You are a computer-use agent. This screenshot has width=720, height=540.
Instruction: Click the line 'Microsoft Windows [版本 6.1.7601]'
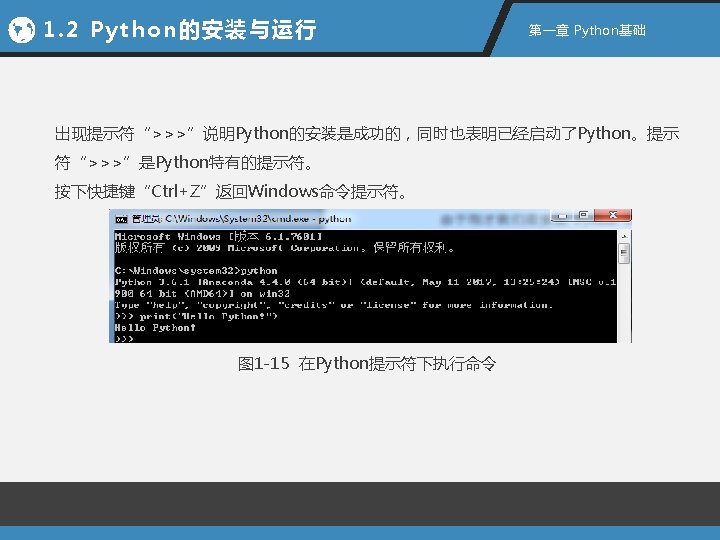coord(219,236)
